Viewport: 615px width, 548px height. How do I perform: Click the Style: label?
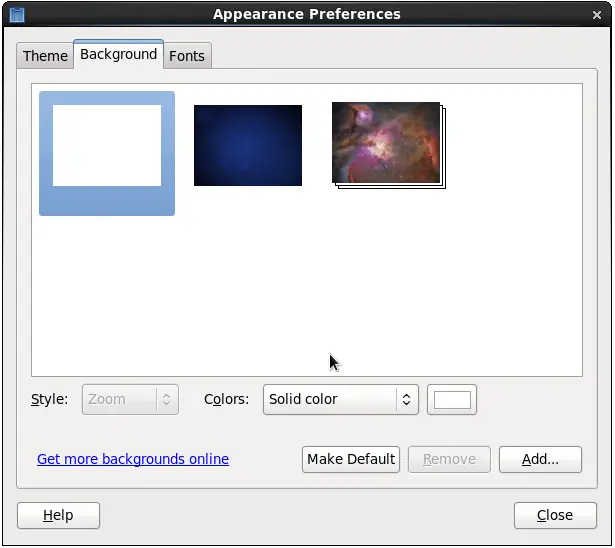(x=50, y=399)
